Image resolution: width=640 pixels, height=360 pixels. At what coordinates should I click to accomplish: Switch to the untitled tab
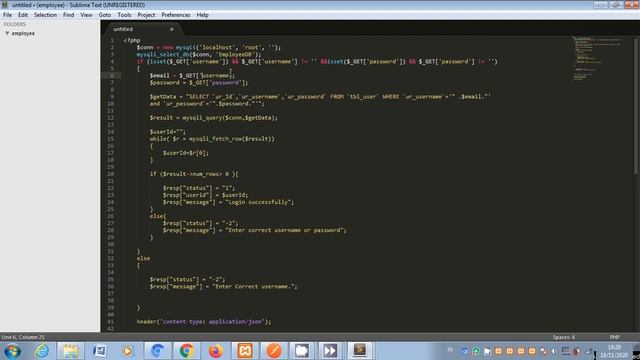123,29
